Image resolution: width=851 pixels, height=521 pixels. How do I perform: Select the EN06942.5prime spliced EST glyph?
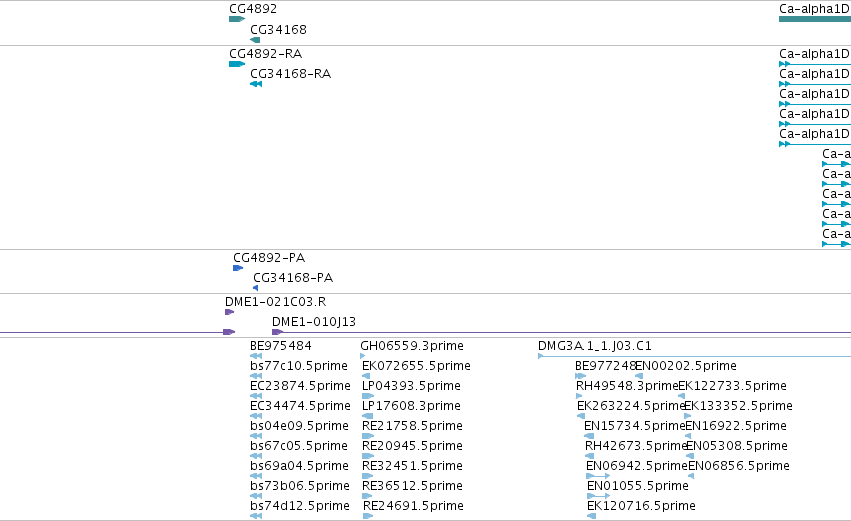(598, 476)
